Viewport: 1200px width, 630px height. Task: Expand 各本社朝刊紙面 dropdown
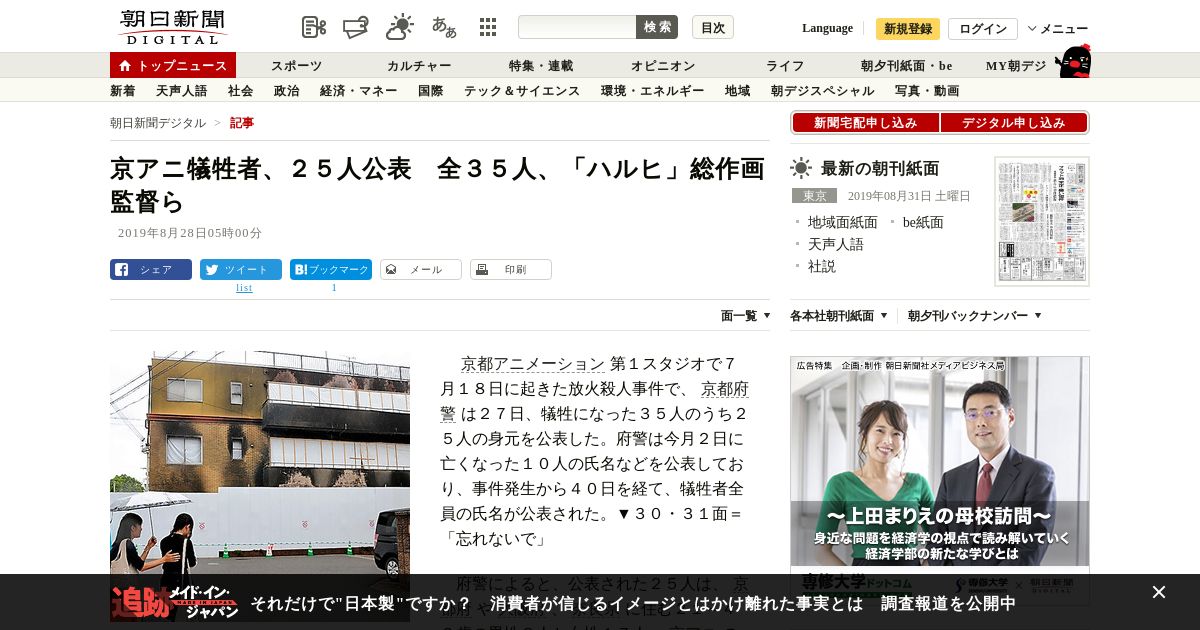pos(839,316)
